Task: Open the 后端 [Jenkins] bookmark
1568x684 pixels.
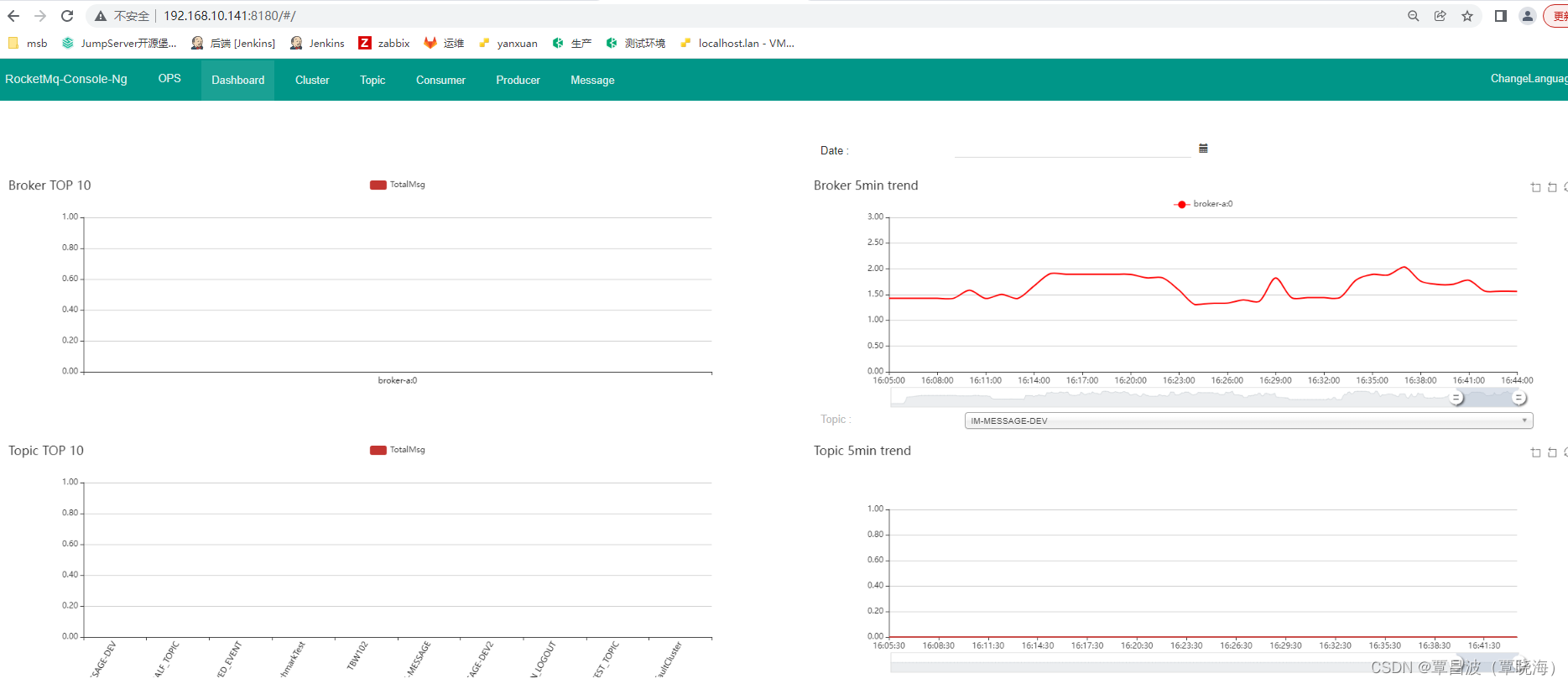Action: coord(233,43)
